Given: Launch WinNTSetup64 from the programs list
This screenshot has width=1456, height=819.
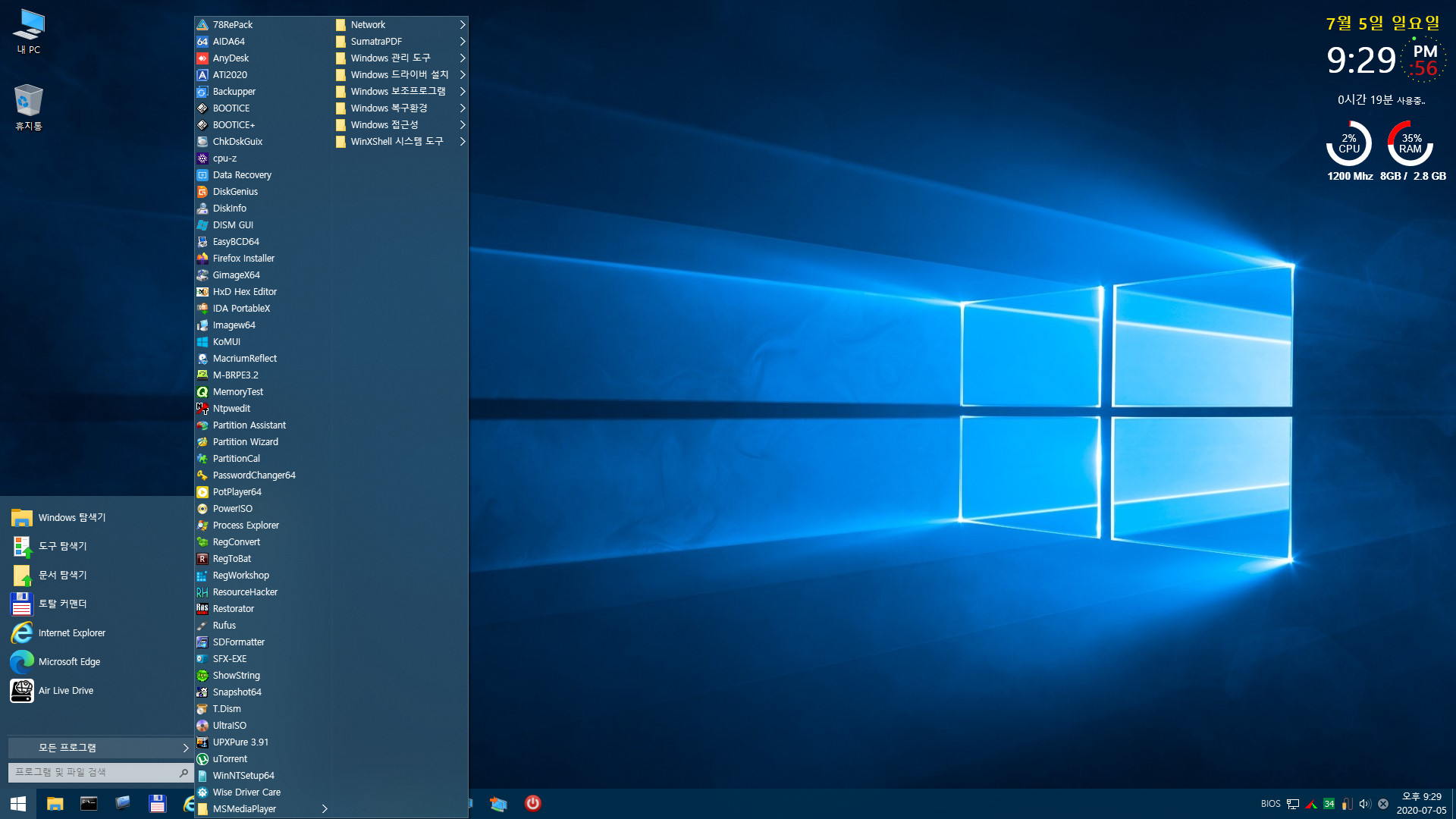Looking at the screenshot, I should pos(262,776).
